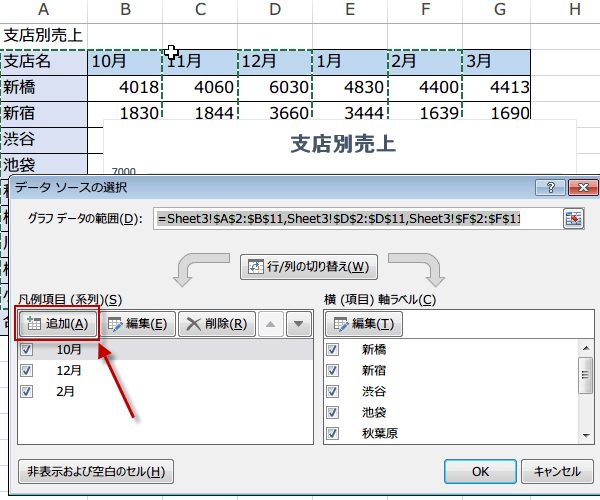600x500 pixels.
Task: Click 編集(T) for axis labels
Action: (364, 324)
